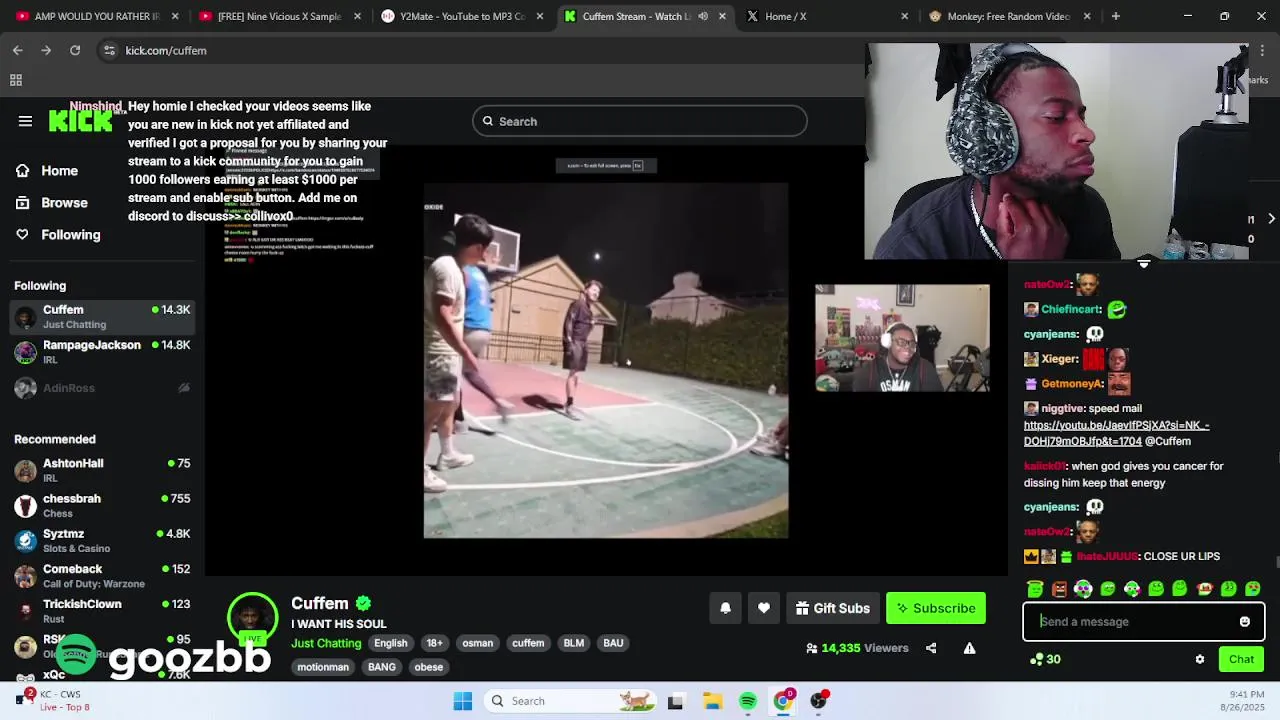
Task: Click the green Subscribe button
Action: (936, 608)
